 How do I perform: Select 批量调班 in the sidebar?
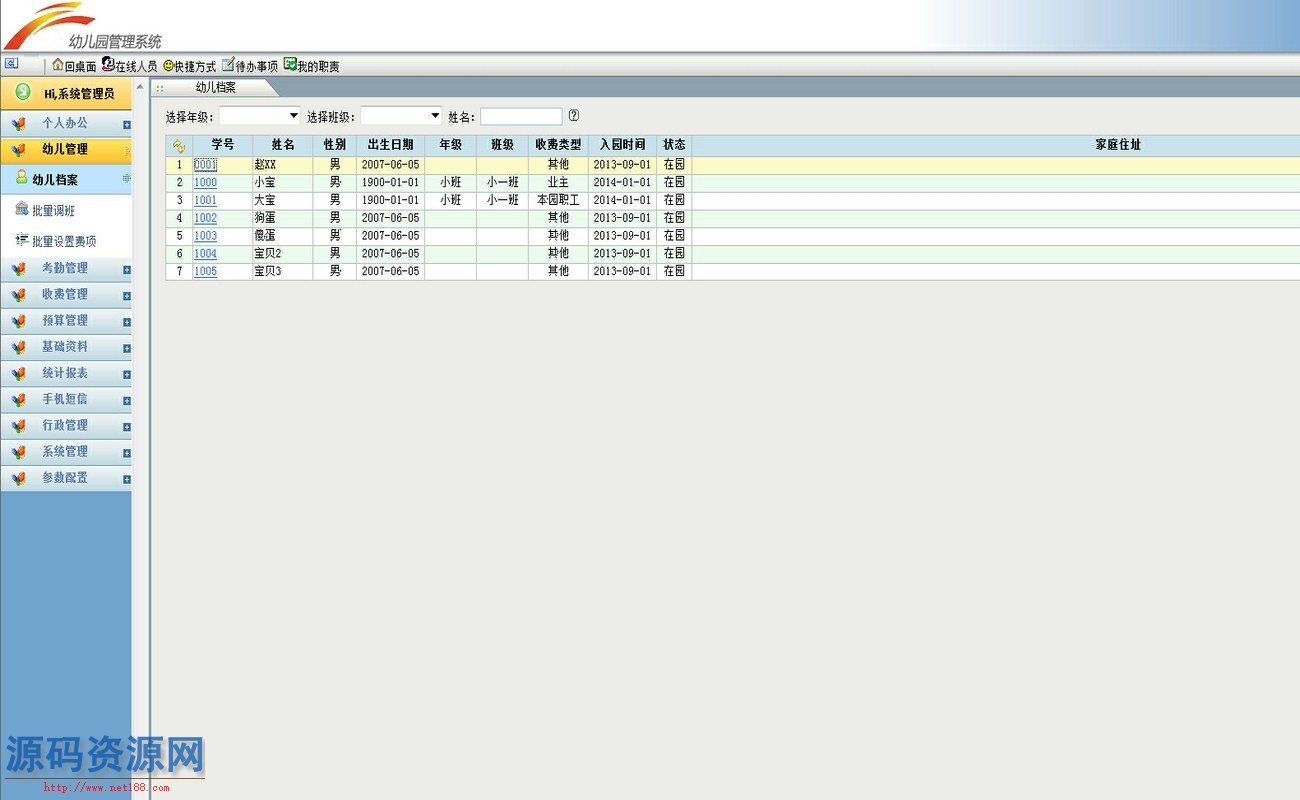53,211
